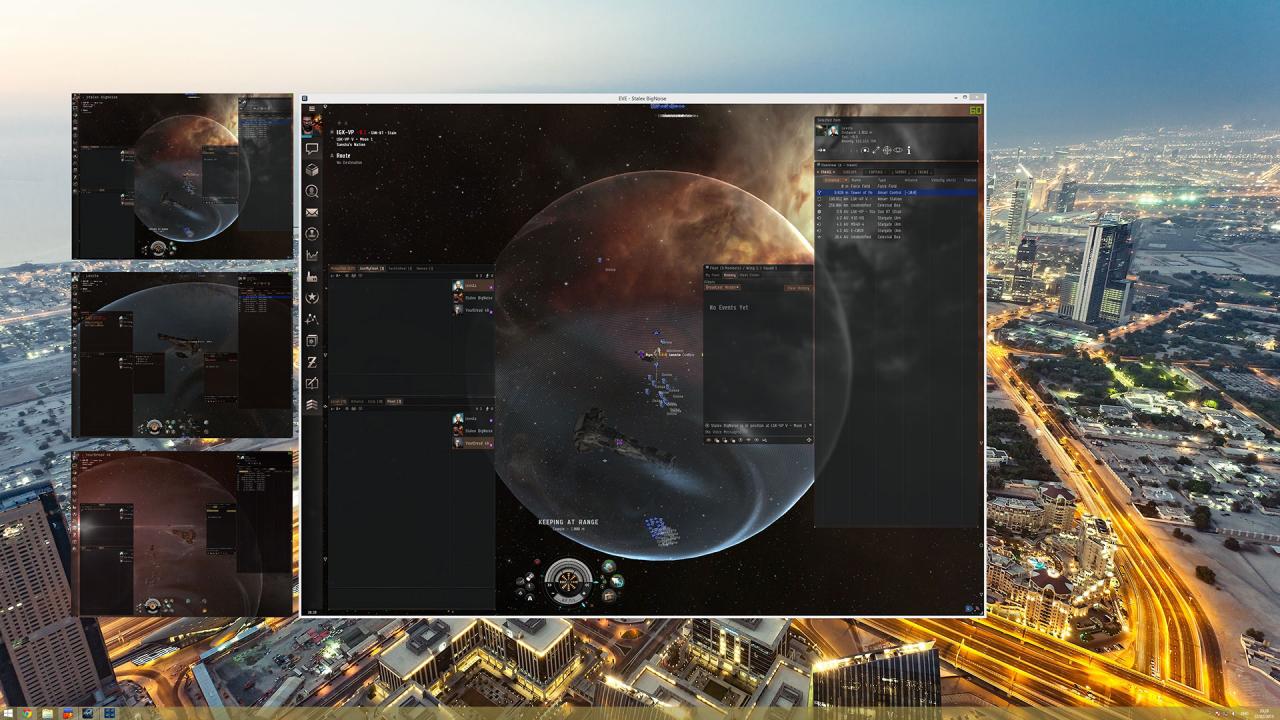
Task: Select the E-C0SR stargate row in the overview
Action: (x=898, y=231)
